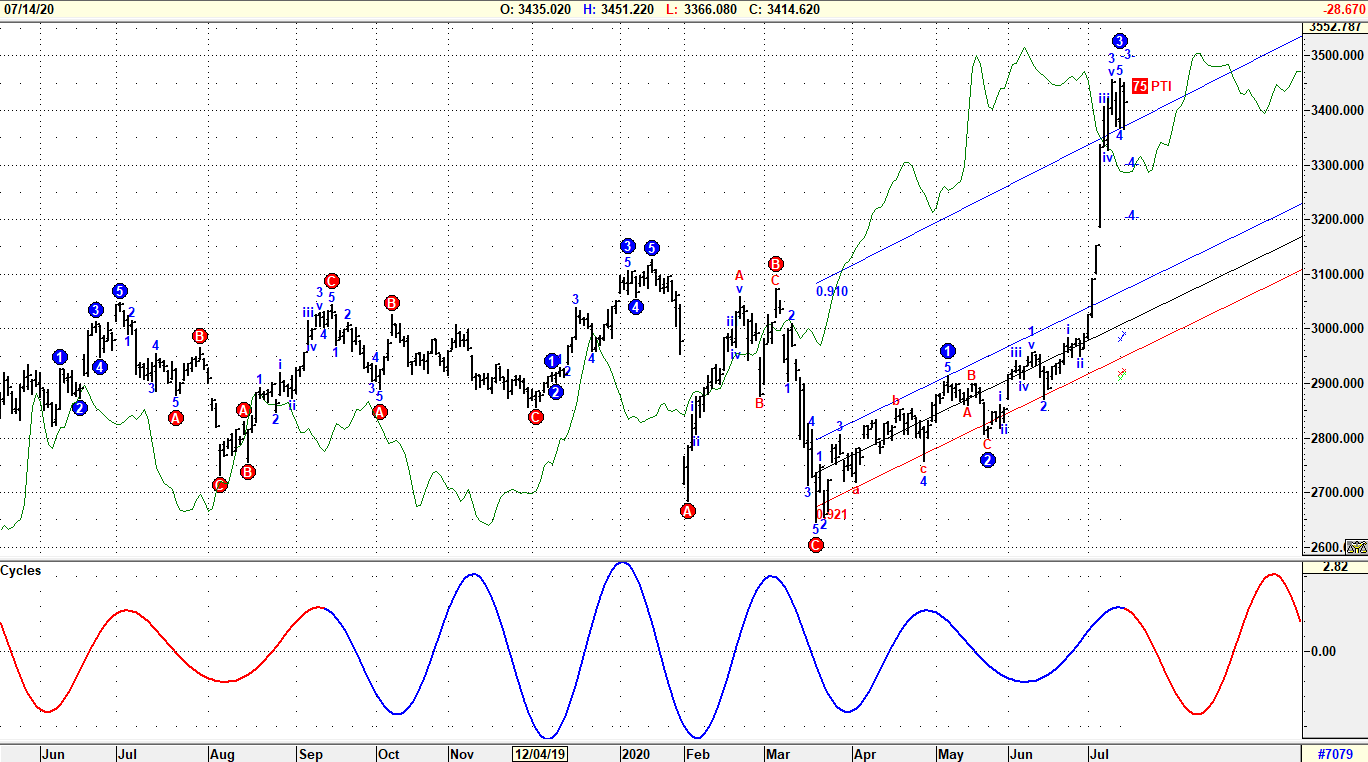The height and width of the screenshot is (762, 1368).
Task: Click the Cycles panel label
Action: pyautogui.click(x=21, y=570)
